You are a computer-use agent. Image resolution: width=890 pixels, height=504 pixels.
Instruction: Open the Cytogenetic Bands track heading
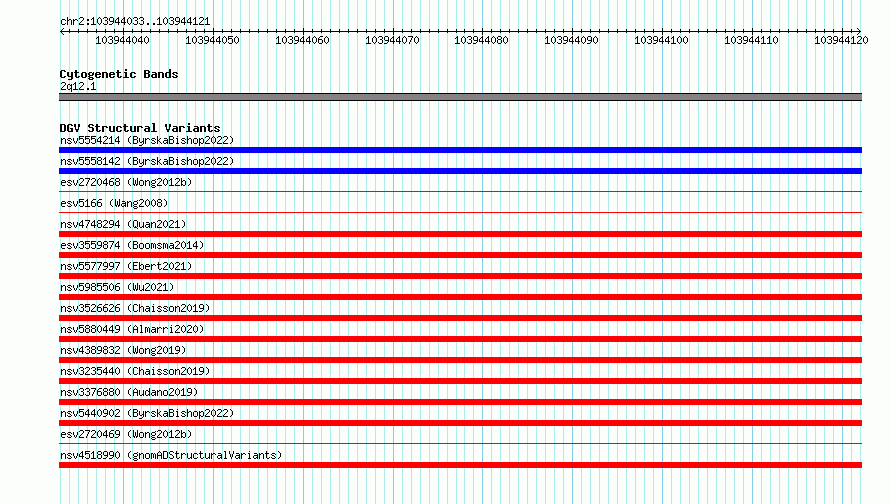pyautogui.click(x=119, y=74)
